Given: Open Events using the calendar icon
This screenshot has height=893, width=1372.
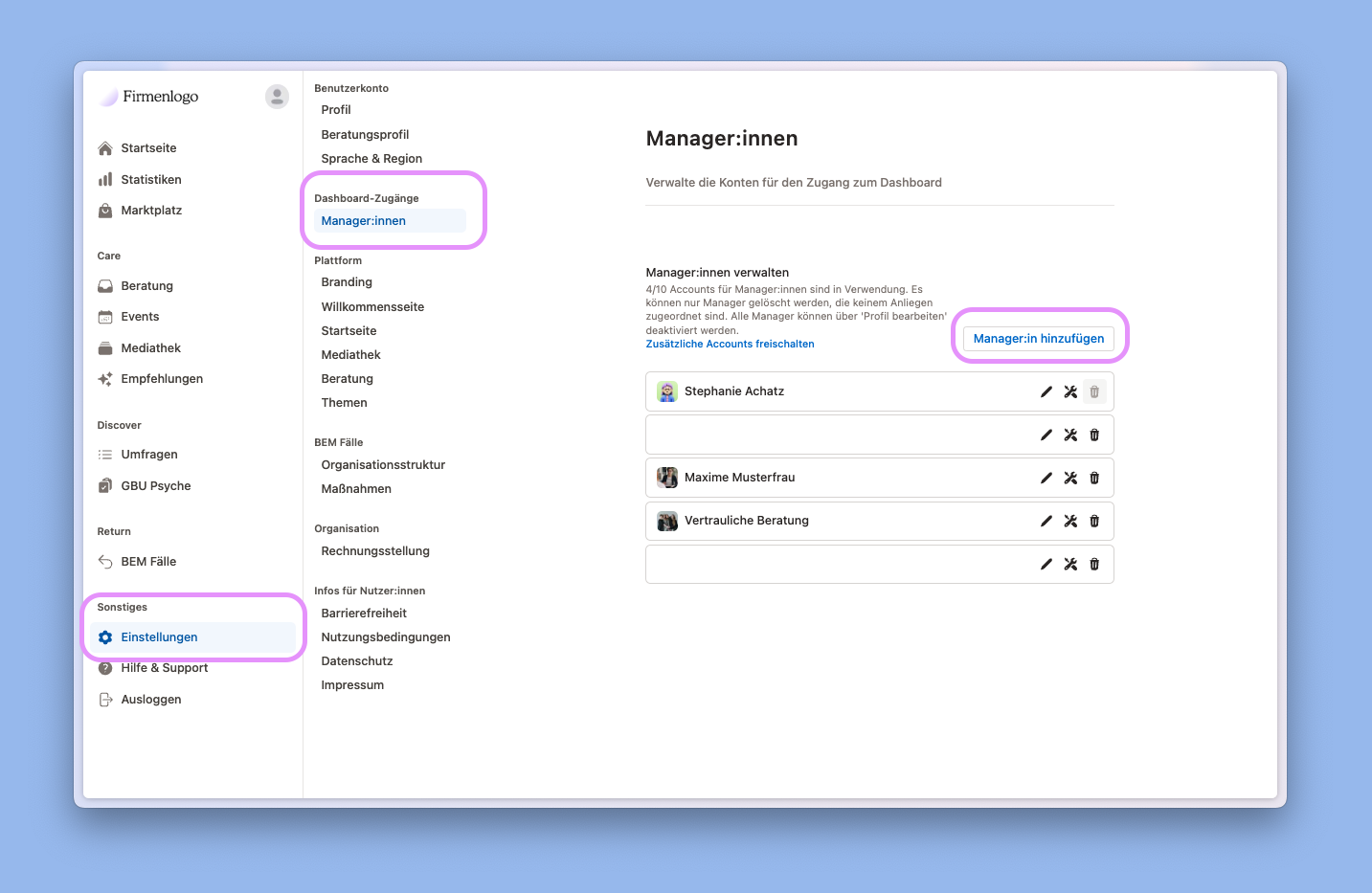Looking at the screenshot, I should [105, 316].
